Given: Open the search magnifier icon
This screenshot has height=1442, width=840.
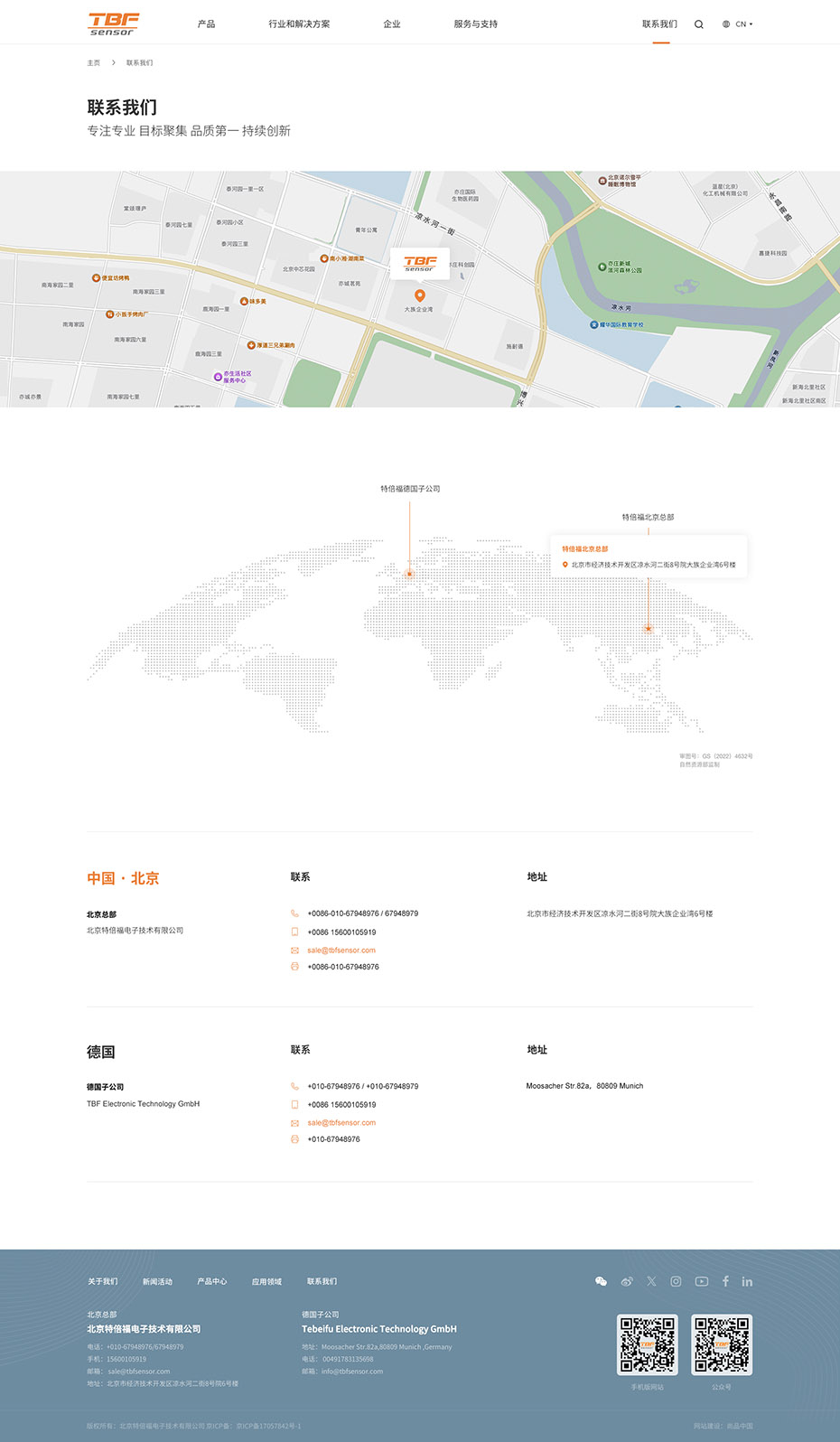Looking at the screenshot, I should [698, 24].
